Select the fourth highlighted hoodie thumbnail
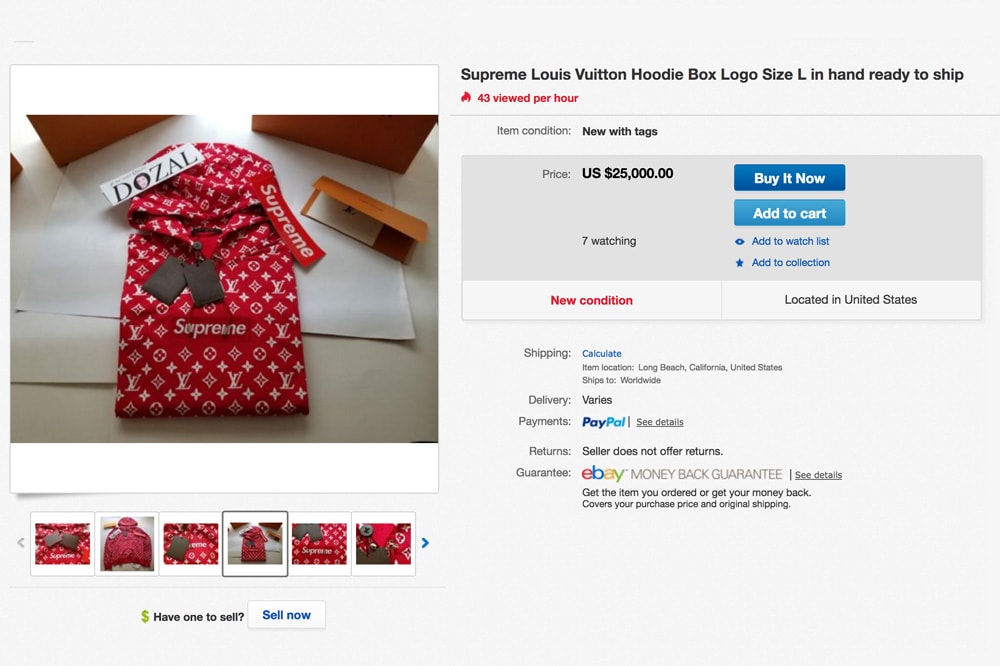 coord(255,543)
